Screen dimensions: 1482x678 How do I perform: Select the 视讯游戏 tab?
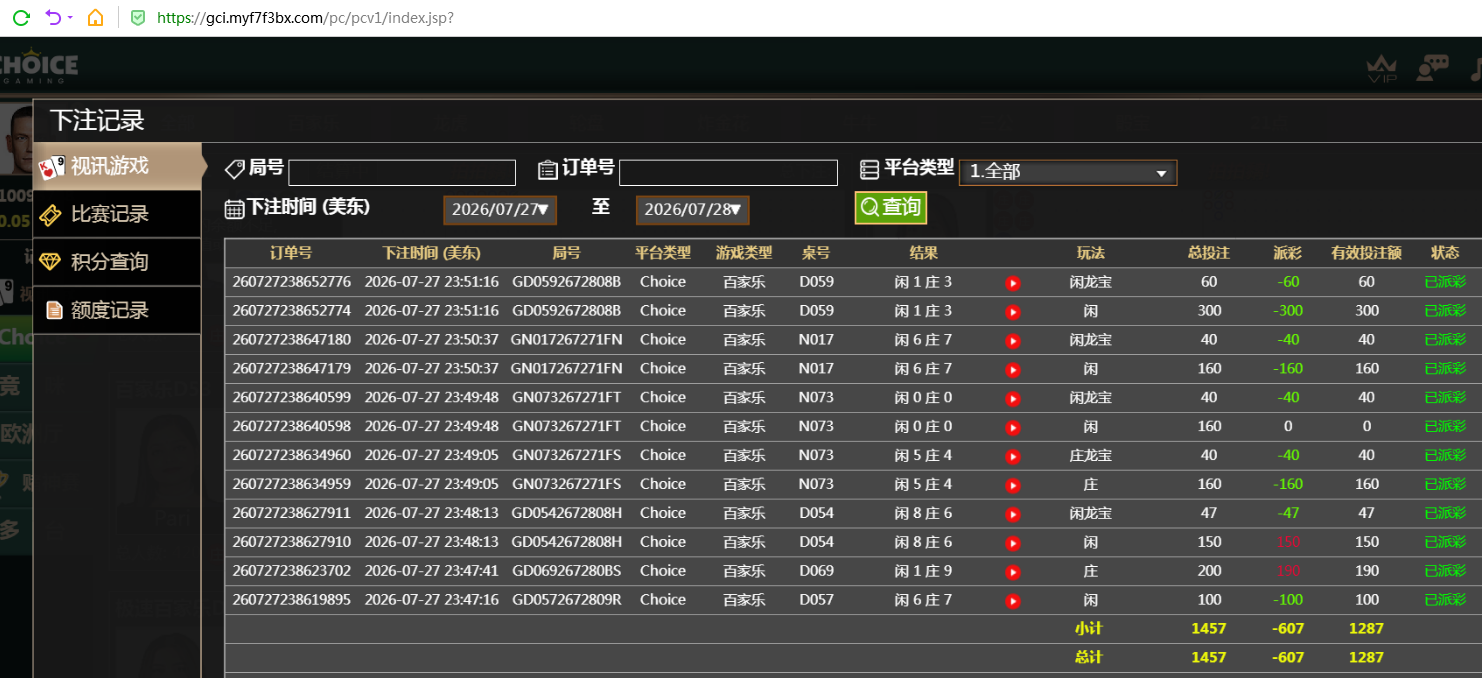[x=118, y=166]
